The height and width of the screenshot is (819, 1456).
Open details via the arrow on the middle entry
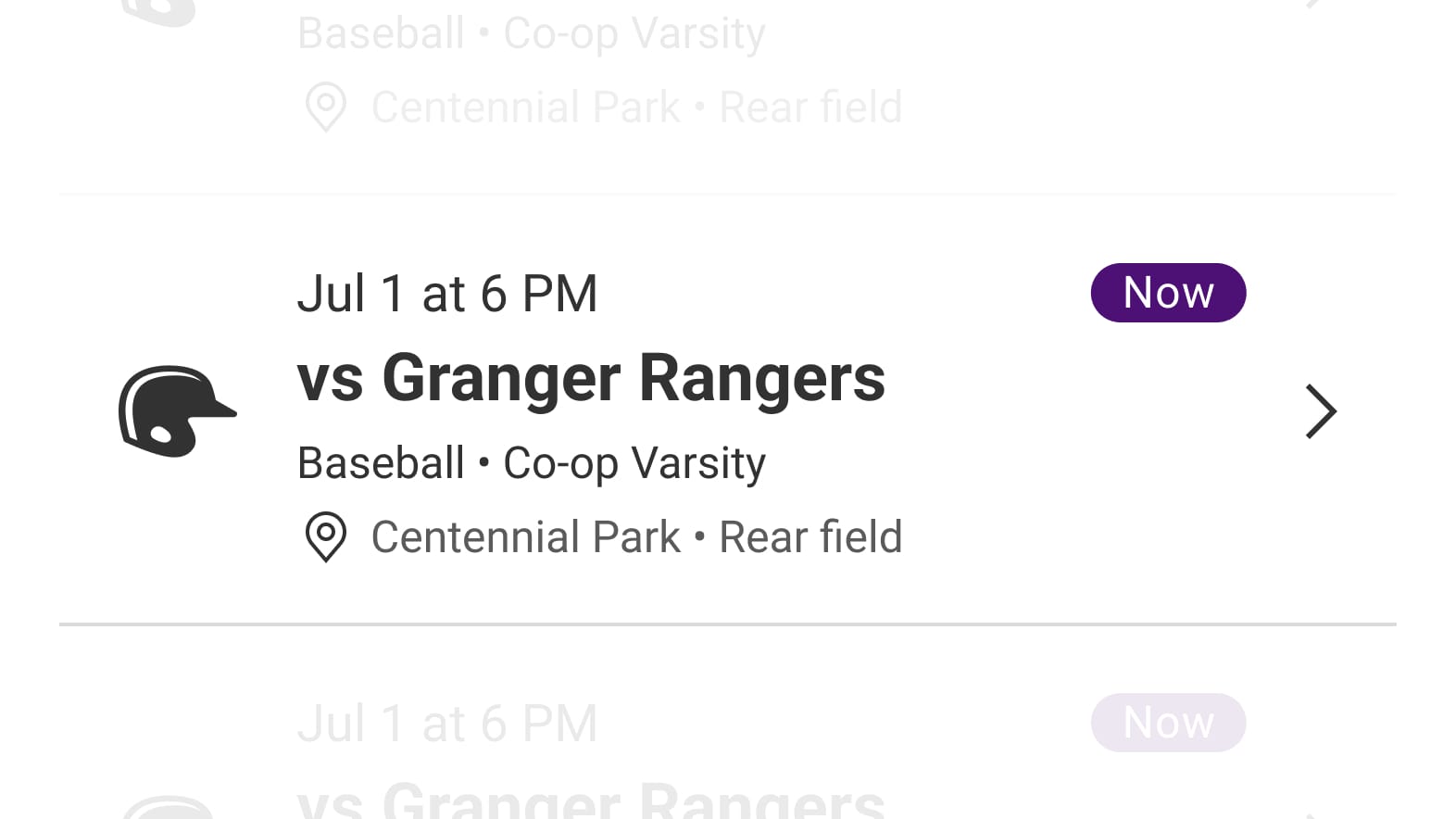click(1321, 411)
